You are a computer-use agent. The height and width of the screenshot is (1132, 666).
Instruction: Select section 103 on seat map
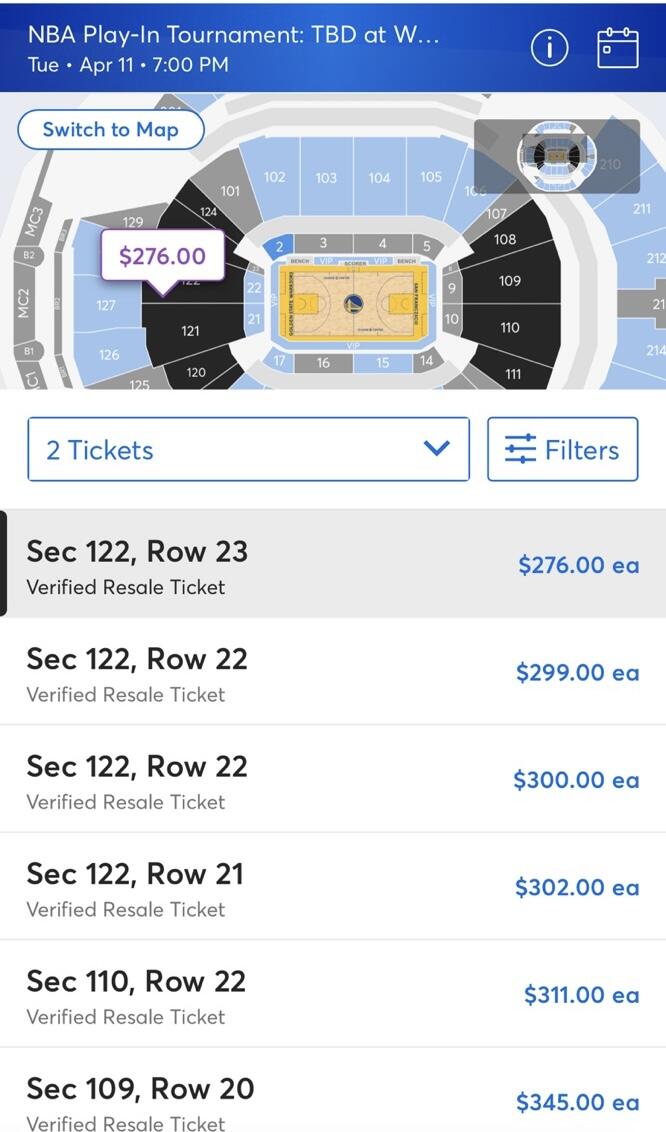click(326, 178)
